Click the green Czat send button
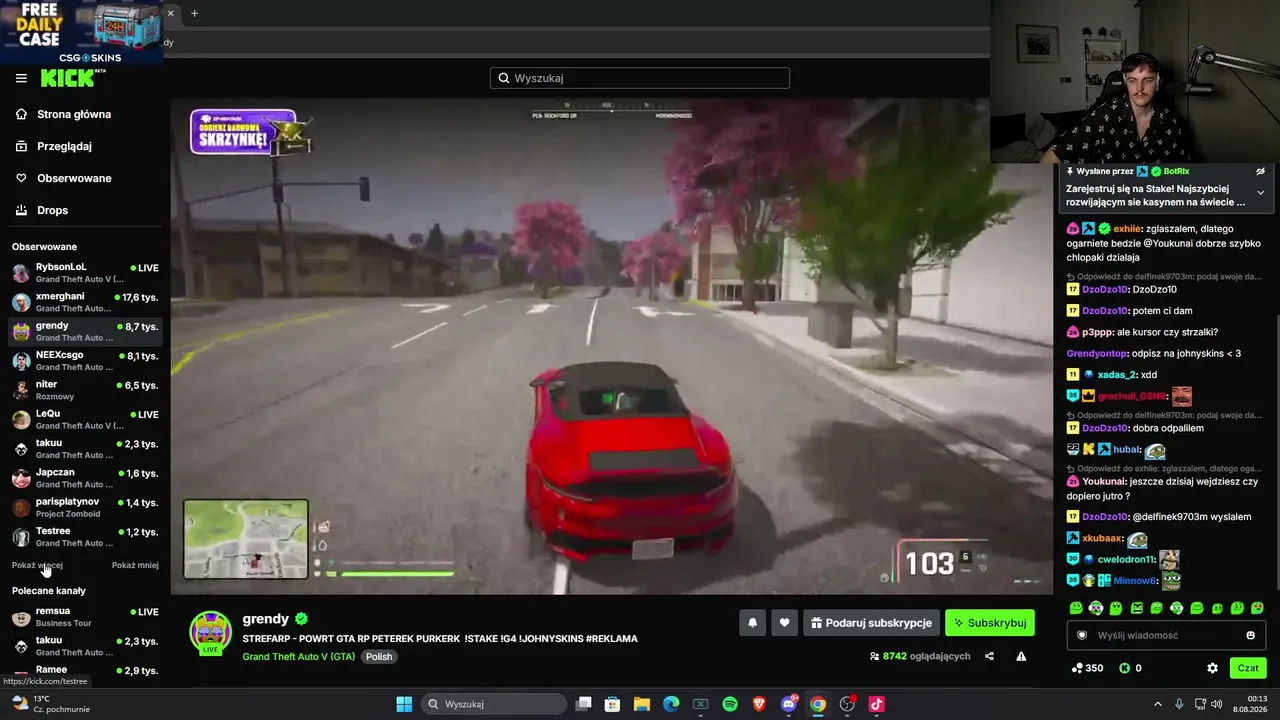1280x720 pixels. coord(1248,668)
